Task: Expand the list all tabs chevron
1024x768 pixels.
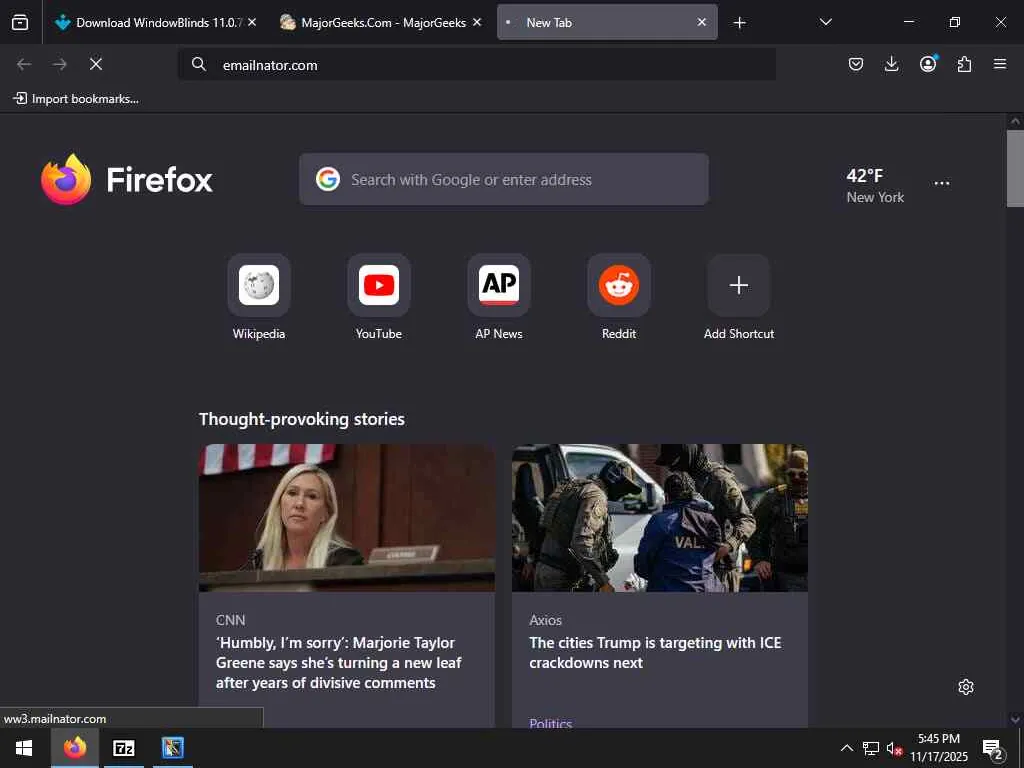Action: pyautogui.click(x=825, y=22)
